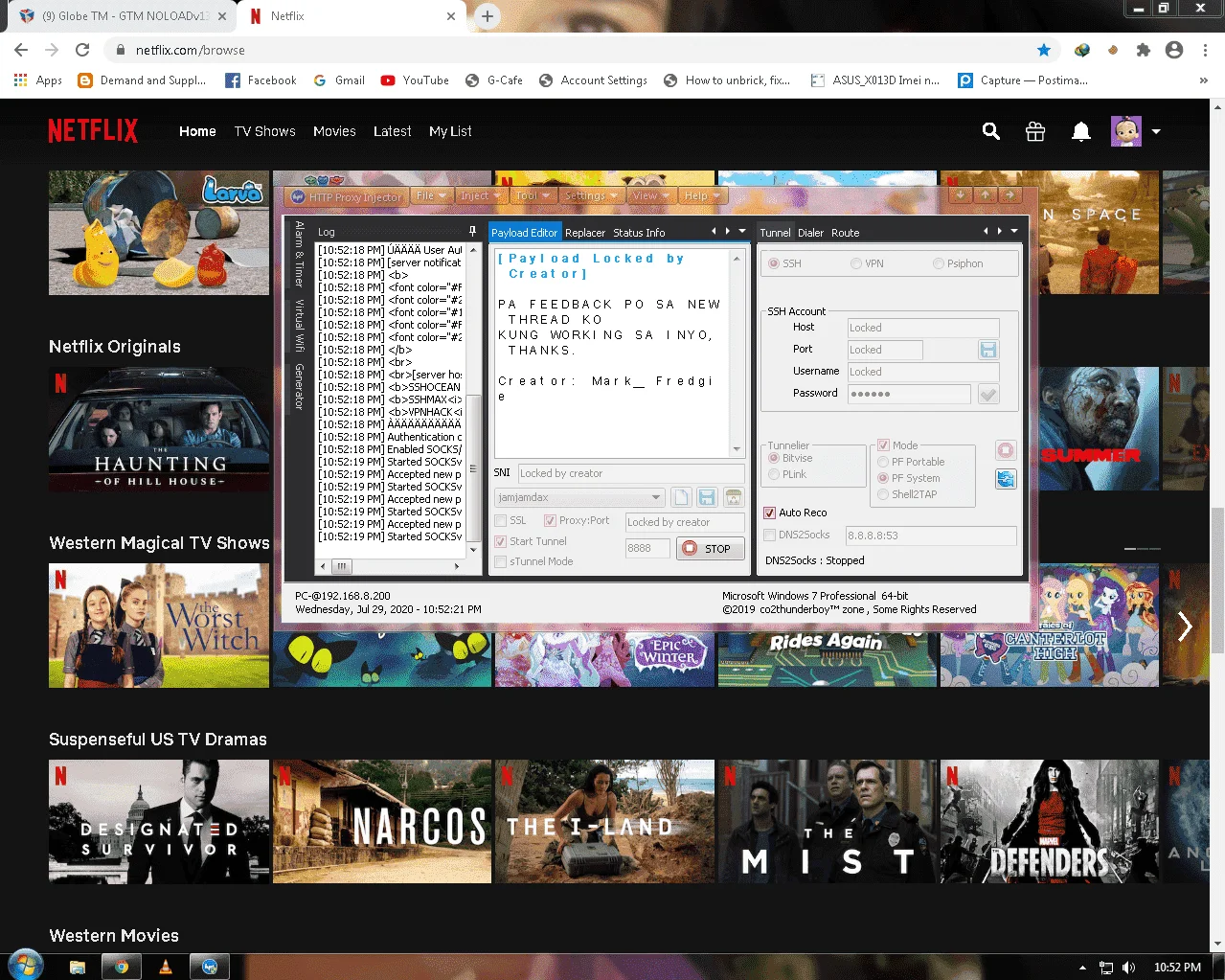
Task: Select the VPN radio button
Action: pyautogui.click(x=856, y=263)
